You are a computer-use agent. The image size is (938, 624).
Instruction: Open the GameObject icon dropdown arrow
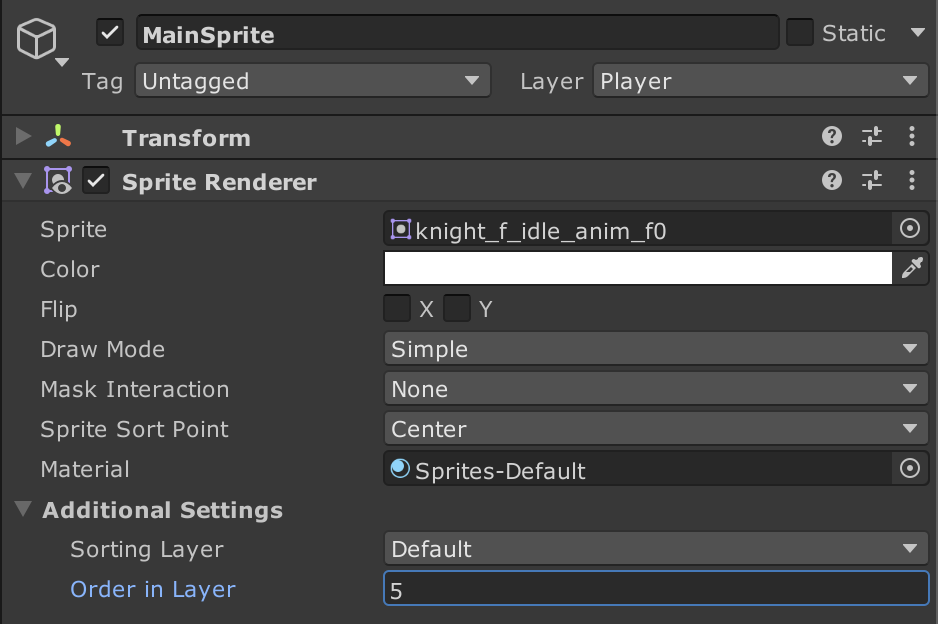pos(62,62)
